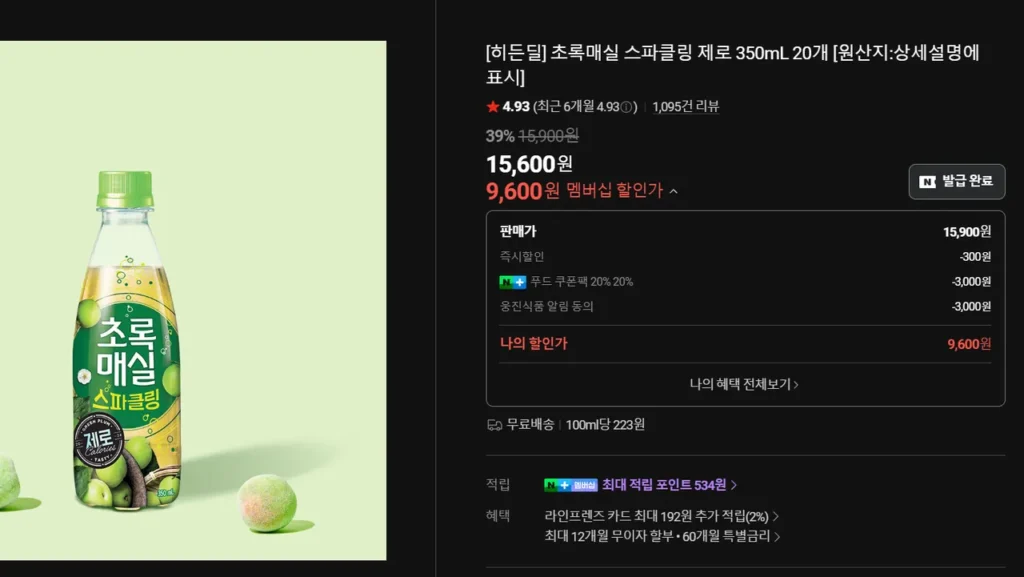
Task: Click the info icon beside 6-month rating
Action: click(626, 107)
